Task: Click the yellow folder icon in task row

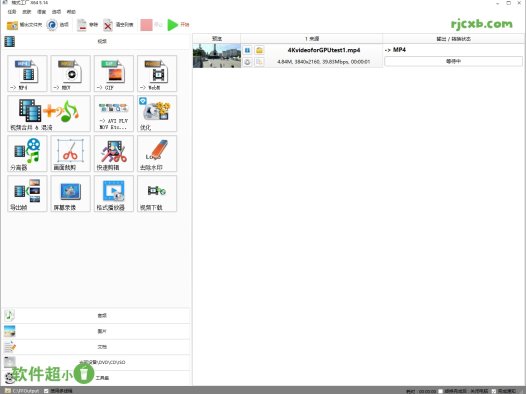Action: pos(259,50)
